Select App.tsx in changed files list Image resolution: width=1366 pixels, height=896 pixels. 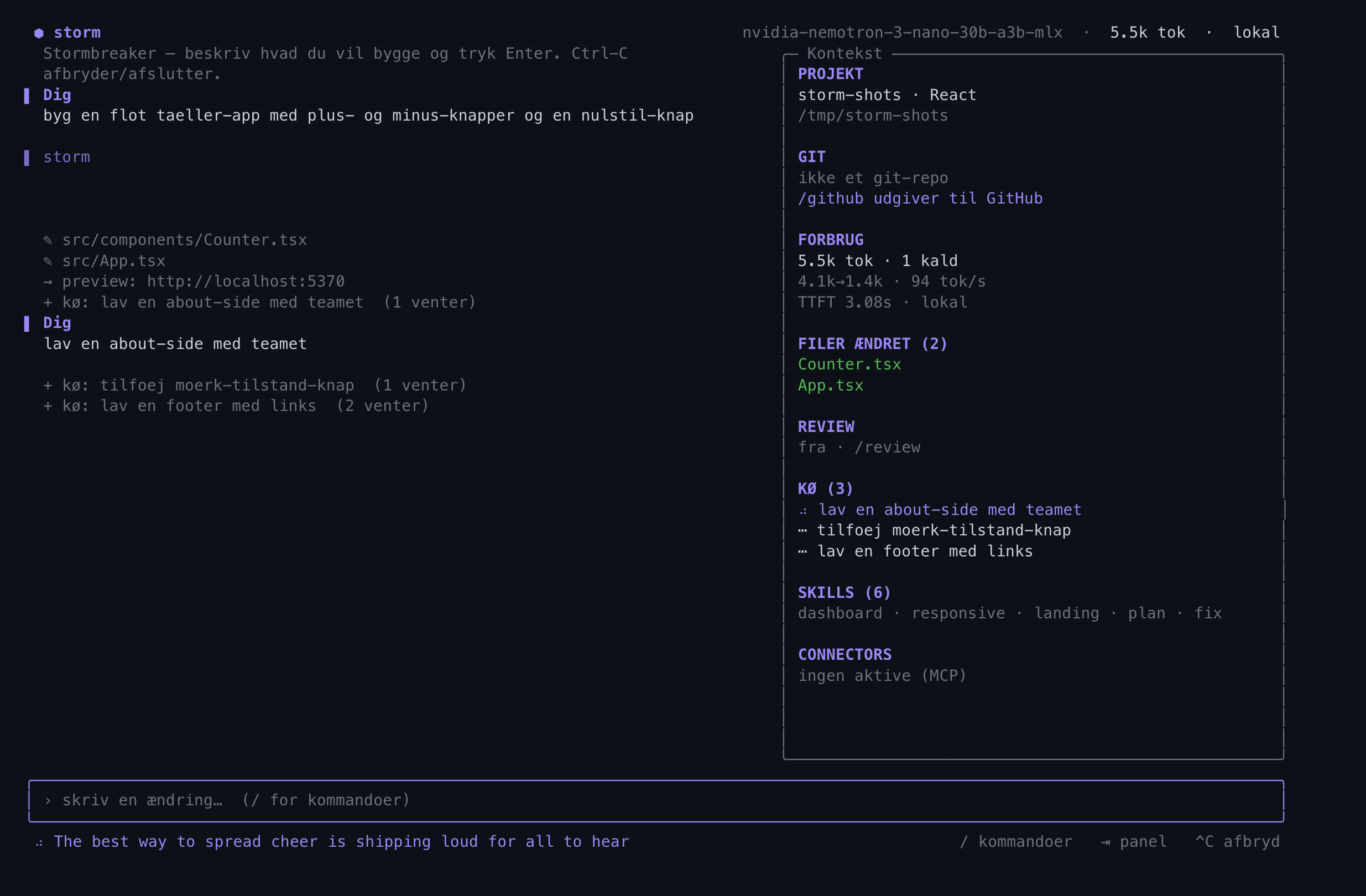(x=831, y=385)
